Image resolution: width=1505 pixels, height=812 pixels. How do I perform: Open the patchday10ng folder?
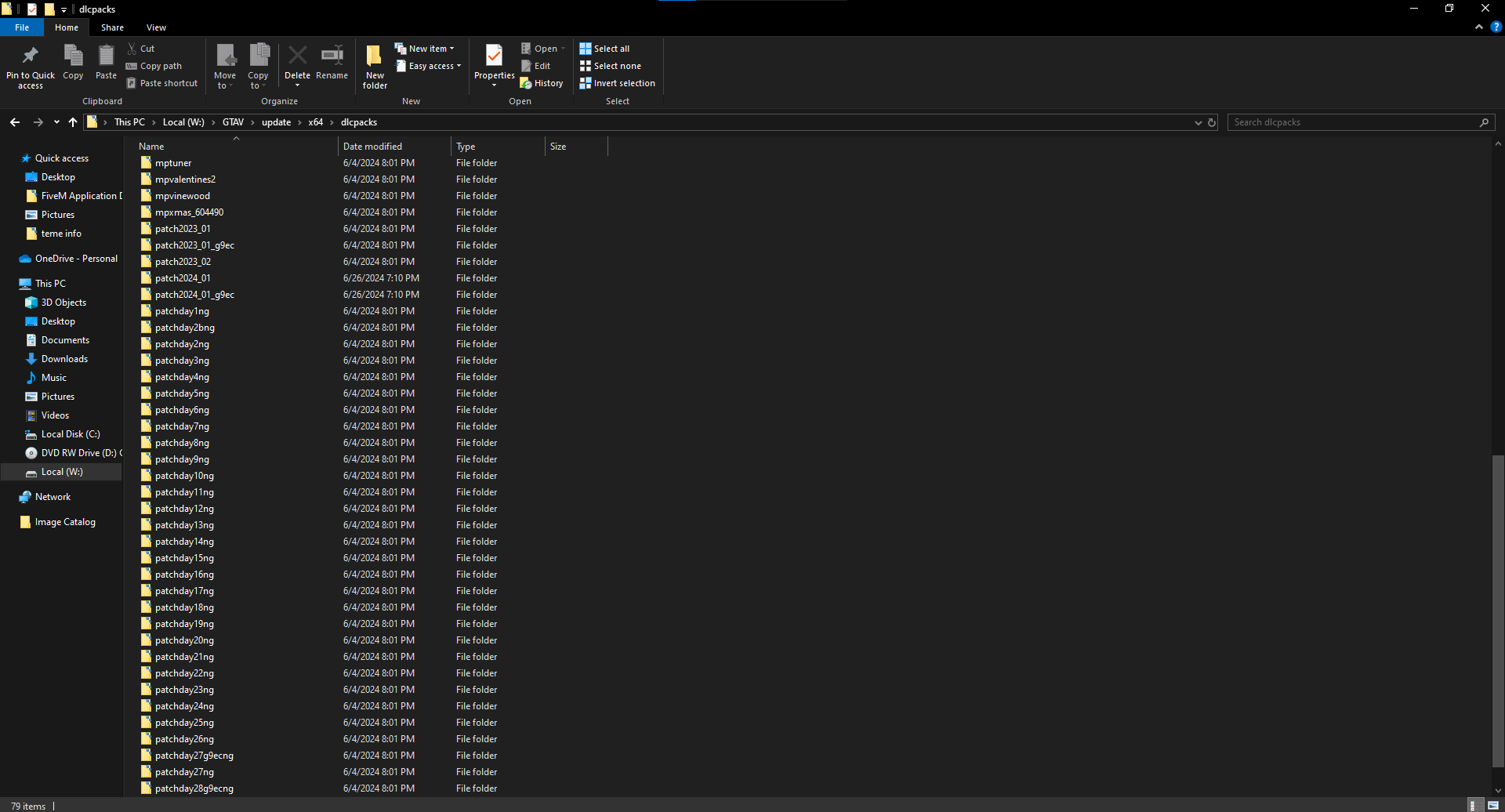185,475
